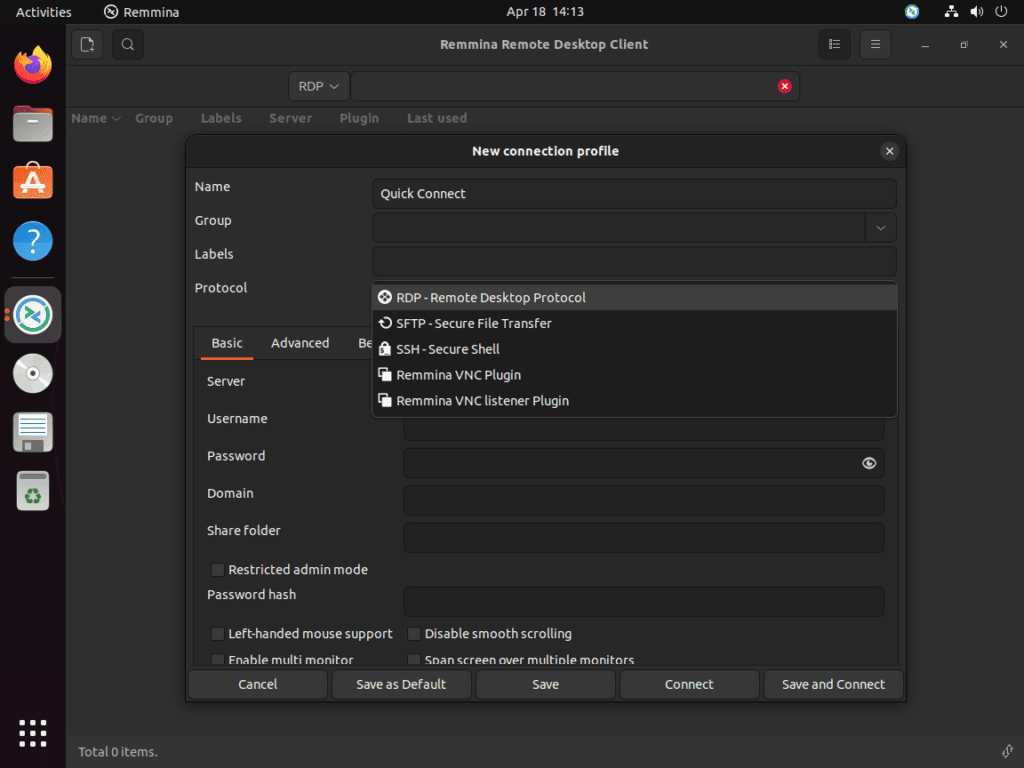Select the Basic tab
Screen dimensions: 1024x768
pyautogui.click(x=226, y=342)
